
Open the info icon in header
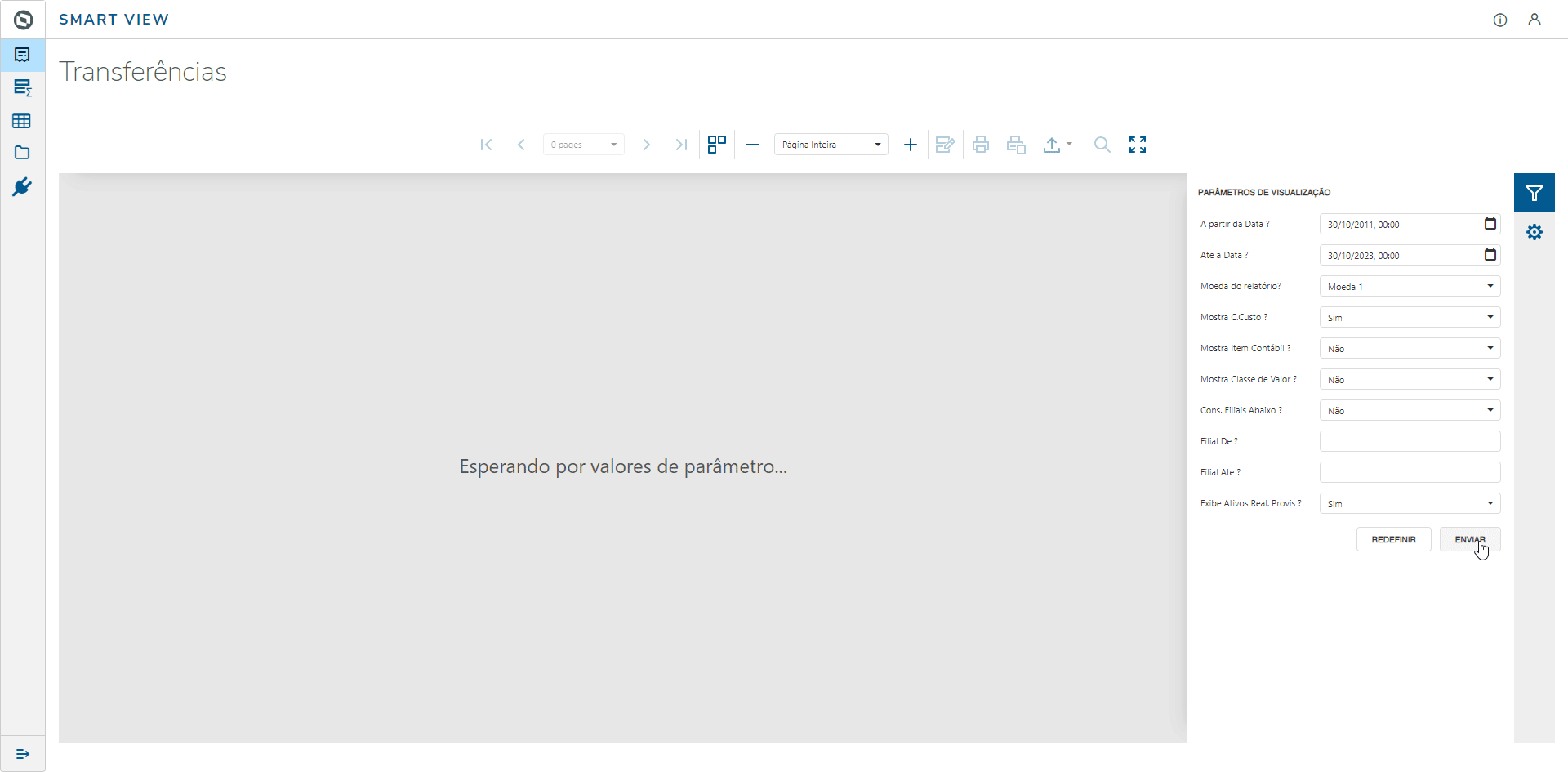[1500, 20]
